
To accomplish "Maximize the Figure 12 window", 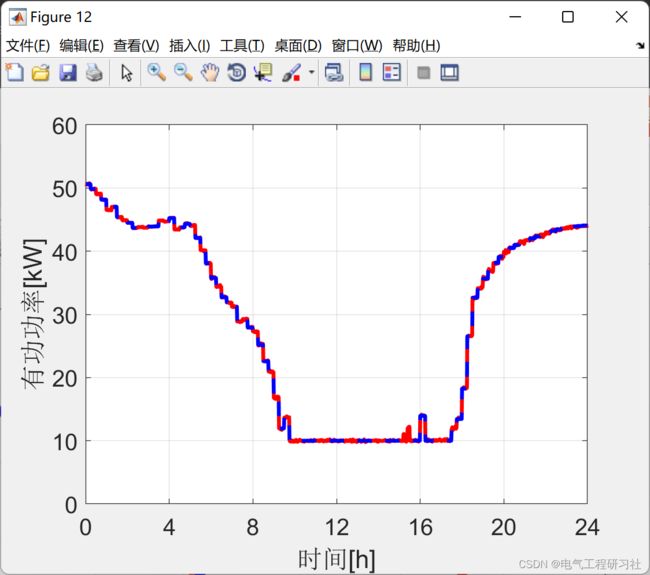I will [568, 17].
